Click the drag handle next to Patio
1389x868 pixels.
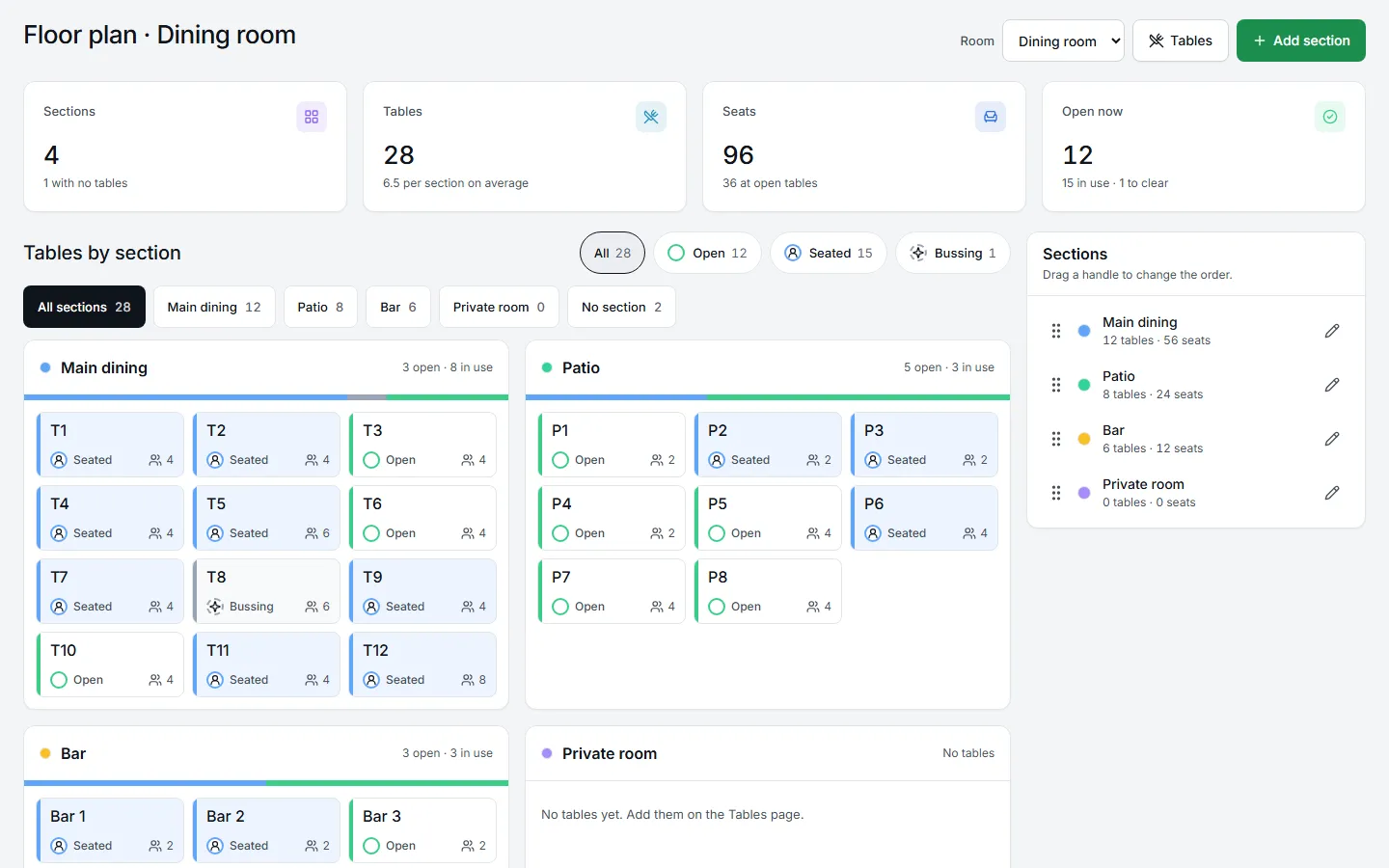(1056, 385)
